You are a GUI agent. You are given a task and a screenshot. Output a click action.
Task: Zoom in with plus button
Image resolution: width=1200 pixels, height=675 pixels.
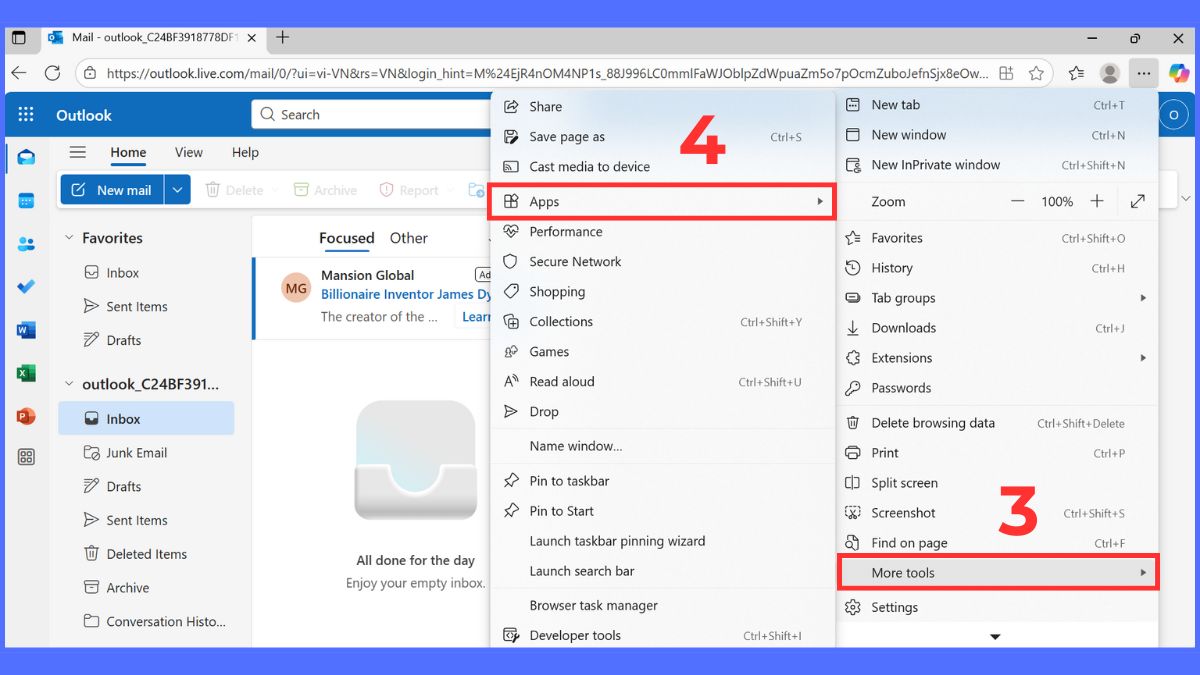click(x=1096, y=201)
